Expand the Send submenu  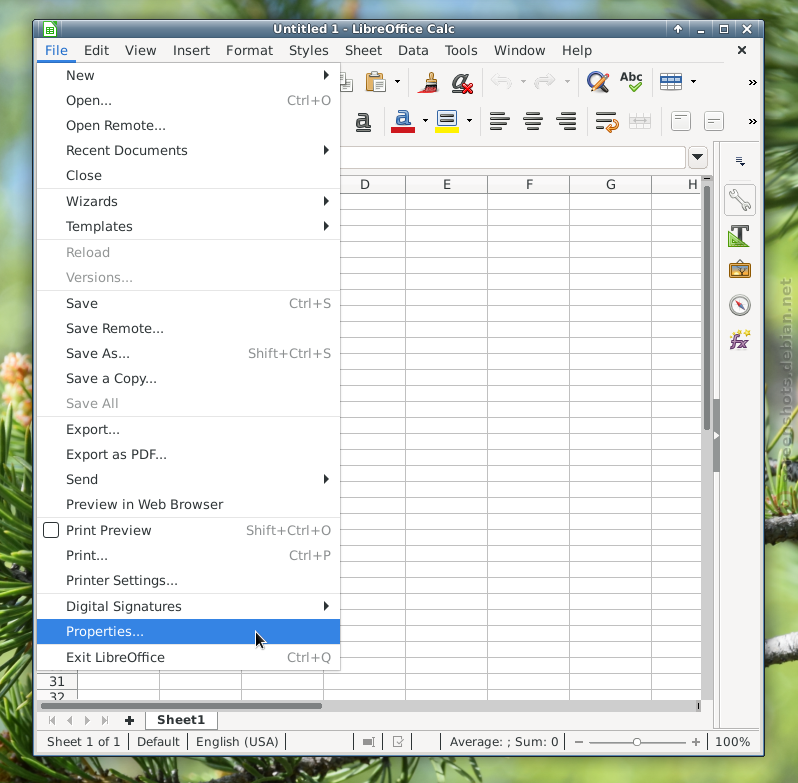(x=326, y=479)
